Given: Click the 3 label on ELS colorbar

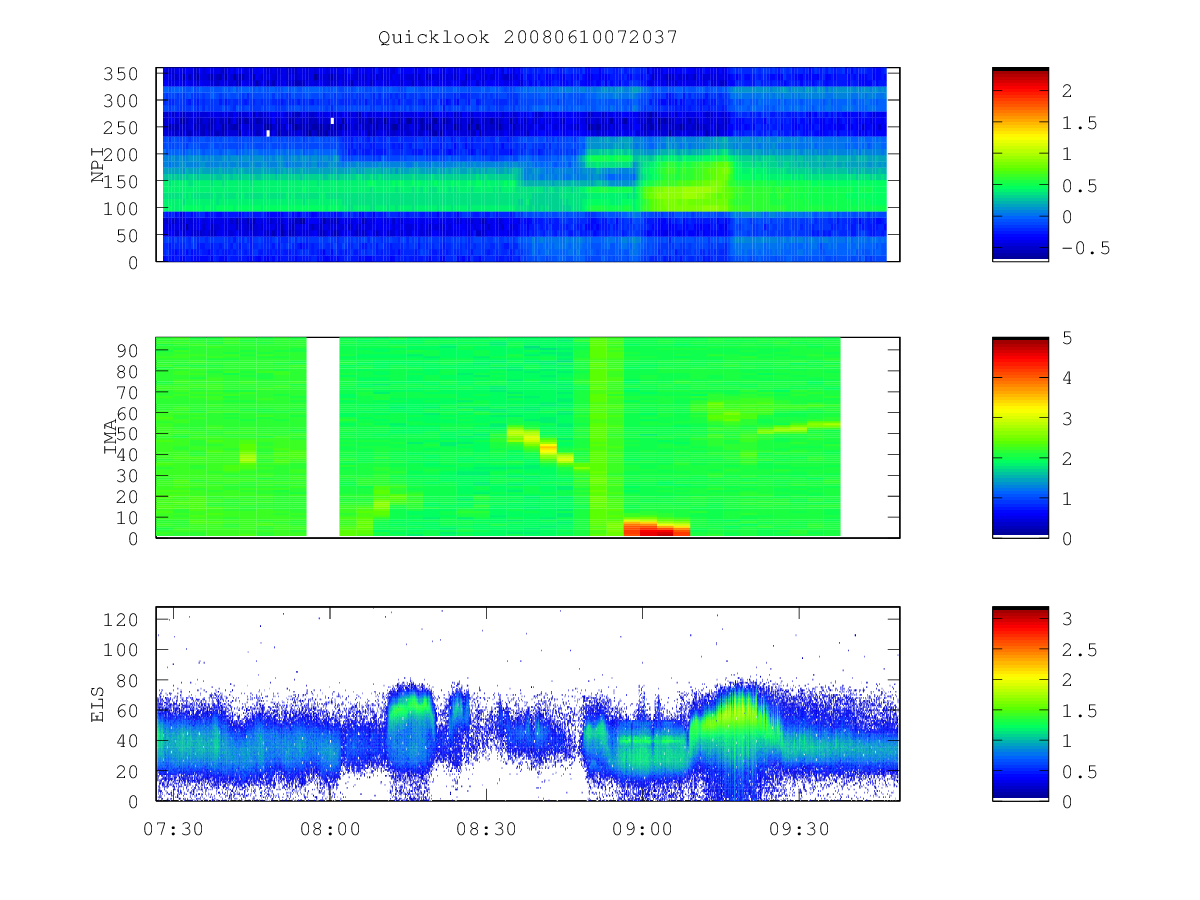Looking at the screenshot, I should (1066, 619).
